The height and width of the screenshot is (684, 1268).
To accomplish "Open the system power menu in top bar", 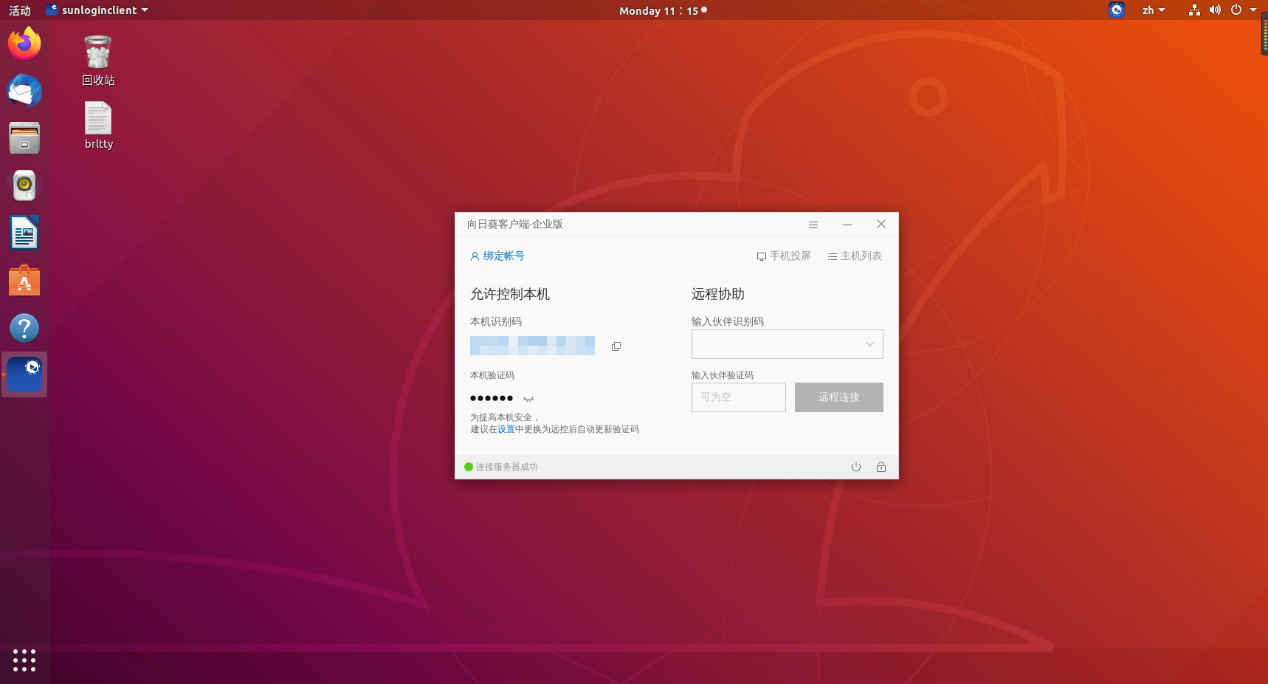I will point(1243,10).
